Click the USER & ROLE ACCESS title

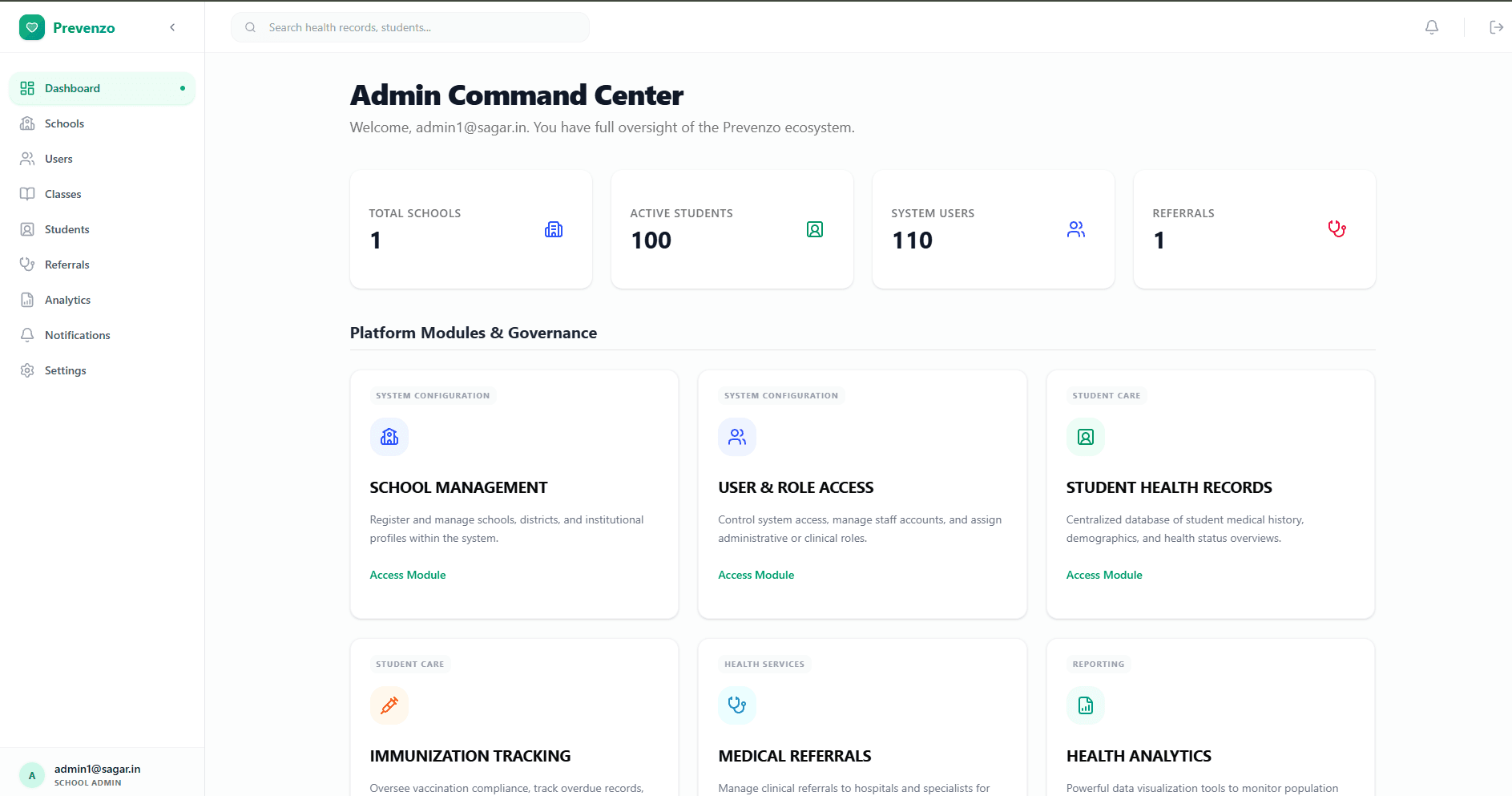click(x=796, y=487)
